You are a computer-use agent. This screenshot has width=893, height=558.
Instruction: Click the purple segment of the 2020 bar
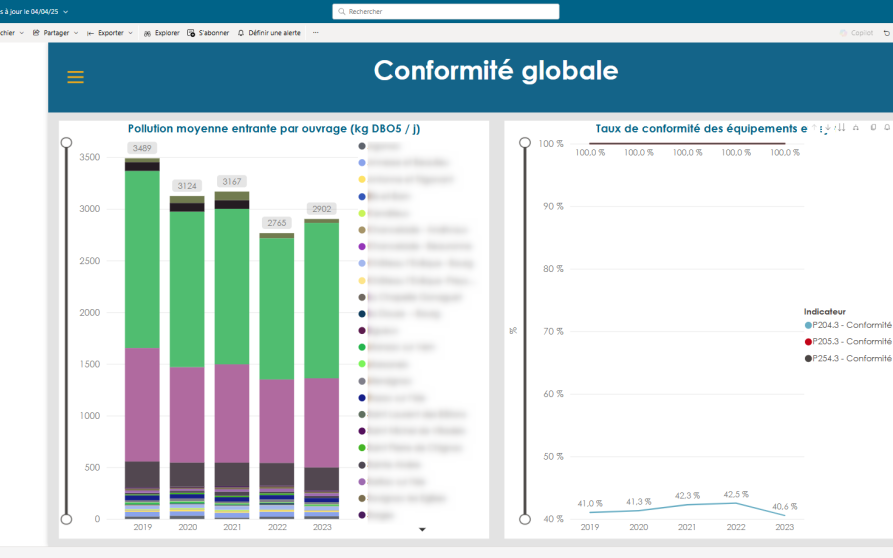(x=187, y=415)
